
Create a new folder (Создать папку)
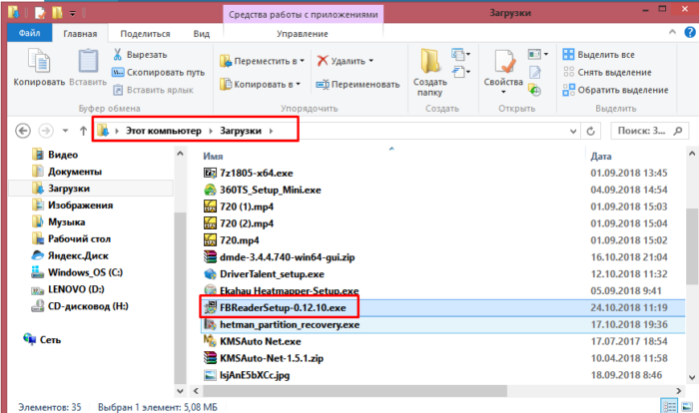[x=430, y=71]
